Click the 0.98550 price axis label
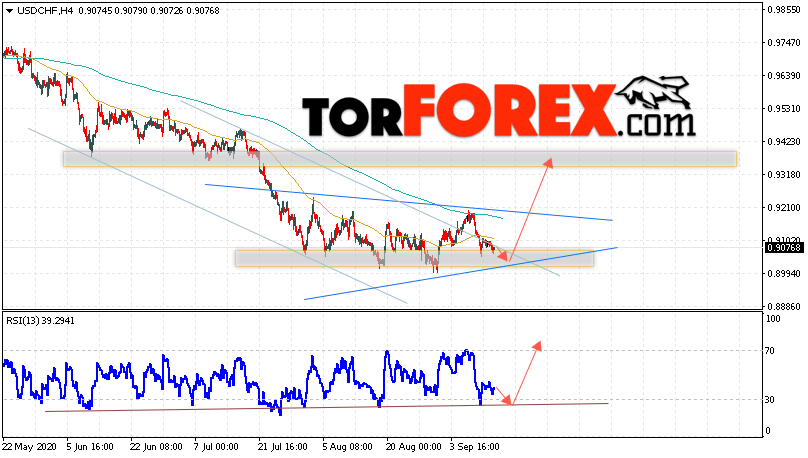 coord(783,9)
